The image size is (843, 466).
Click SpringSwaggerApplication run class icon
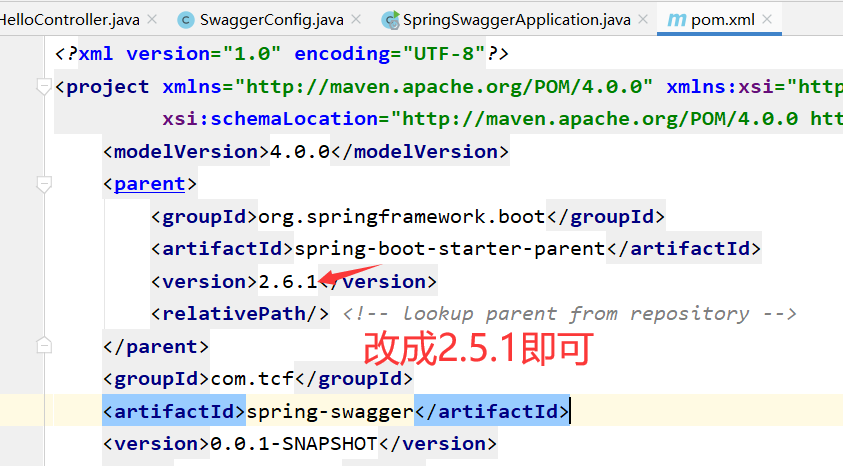390,20
